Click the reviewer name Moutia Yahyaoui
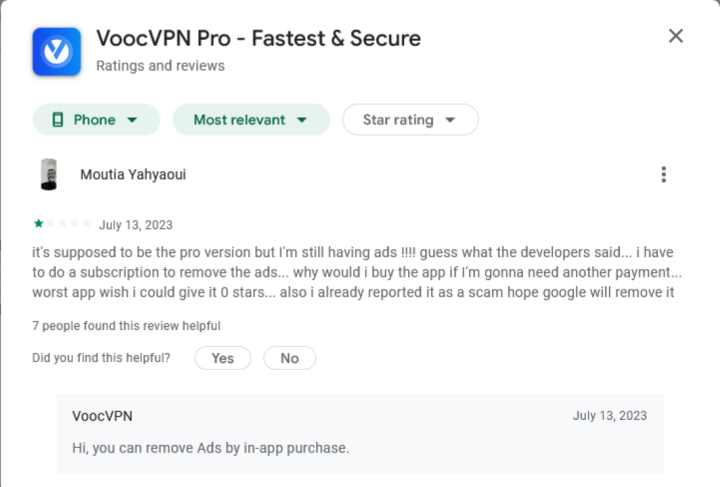 click(133, 174)
